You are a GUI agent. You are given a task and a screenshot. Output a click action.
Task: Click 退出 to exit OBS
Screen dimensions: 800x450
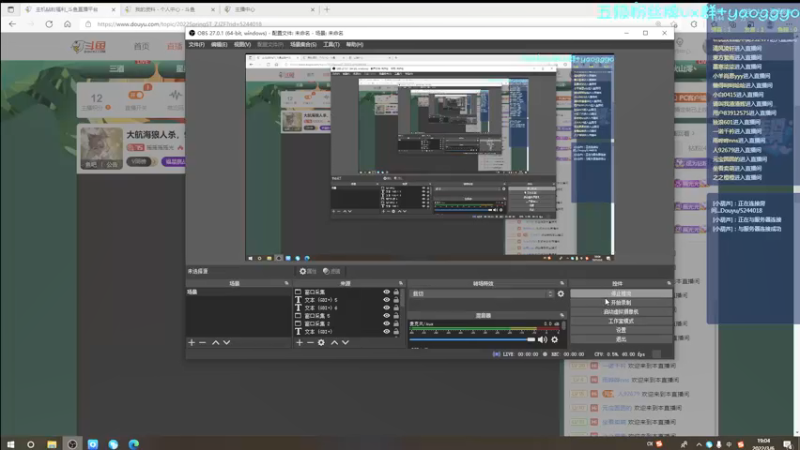[x=621, y=339]
